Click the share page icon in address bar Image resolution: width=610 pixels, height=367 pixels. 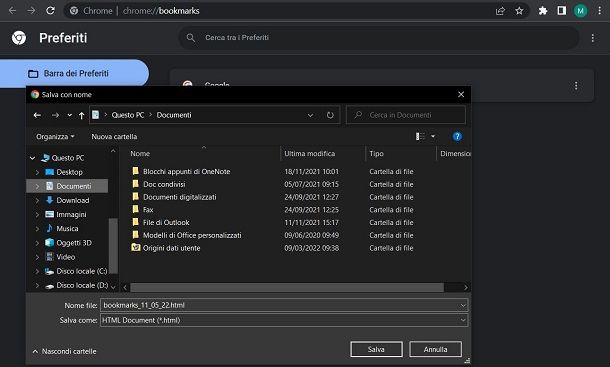(x=500, y=11)
